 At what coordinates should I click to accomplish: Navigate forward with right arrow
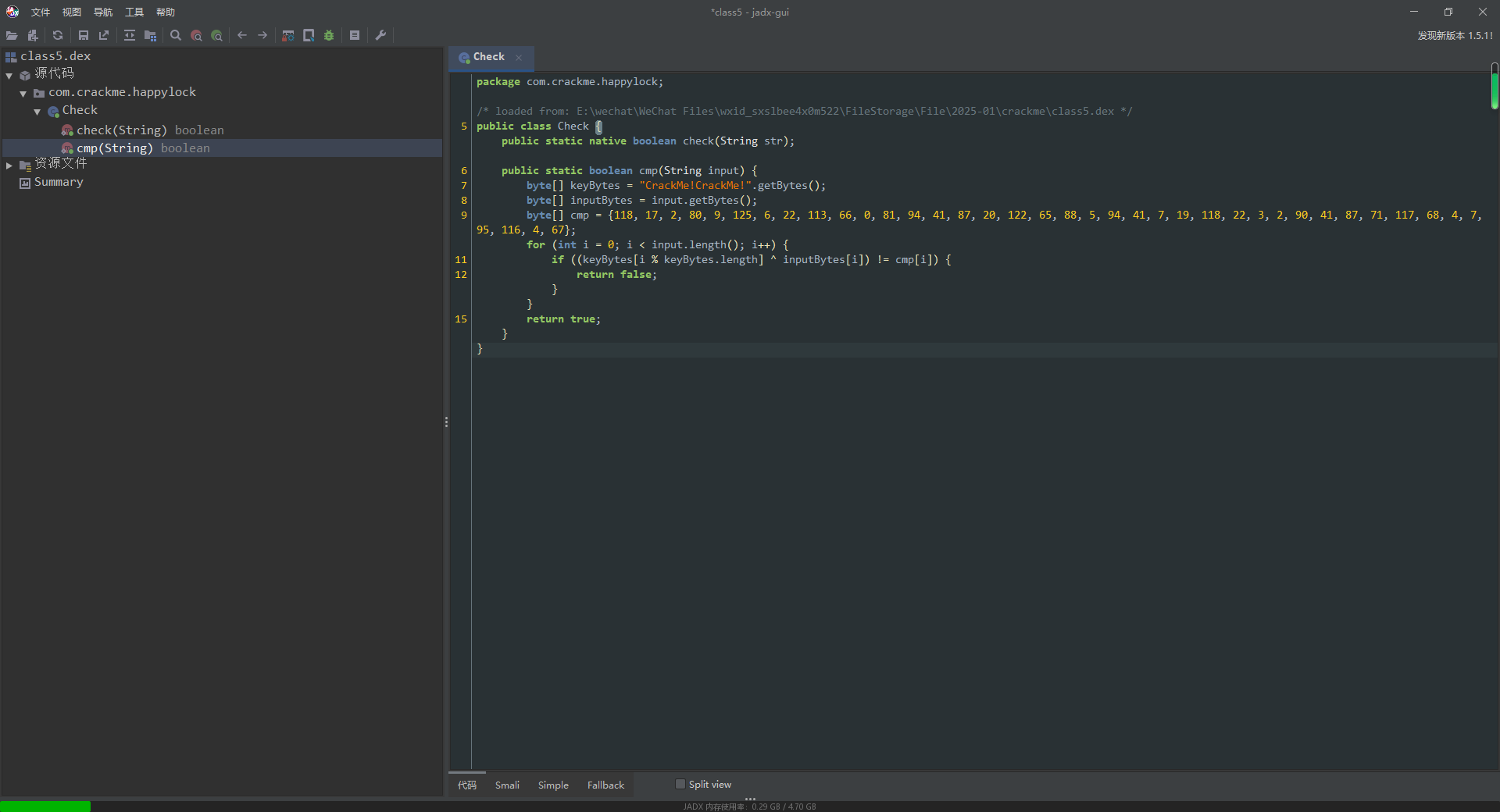[x=262, y=35]
